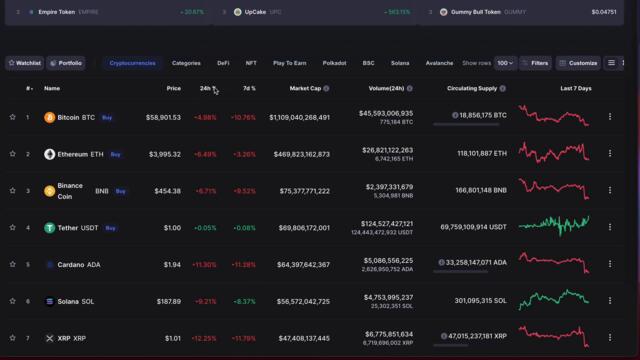Select the BSC tab
Image resolution: width=640 pixels, height=360 pixels.
368,63
